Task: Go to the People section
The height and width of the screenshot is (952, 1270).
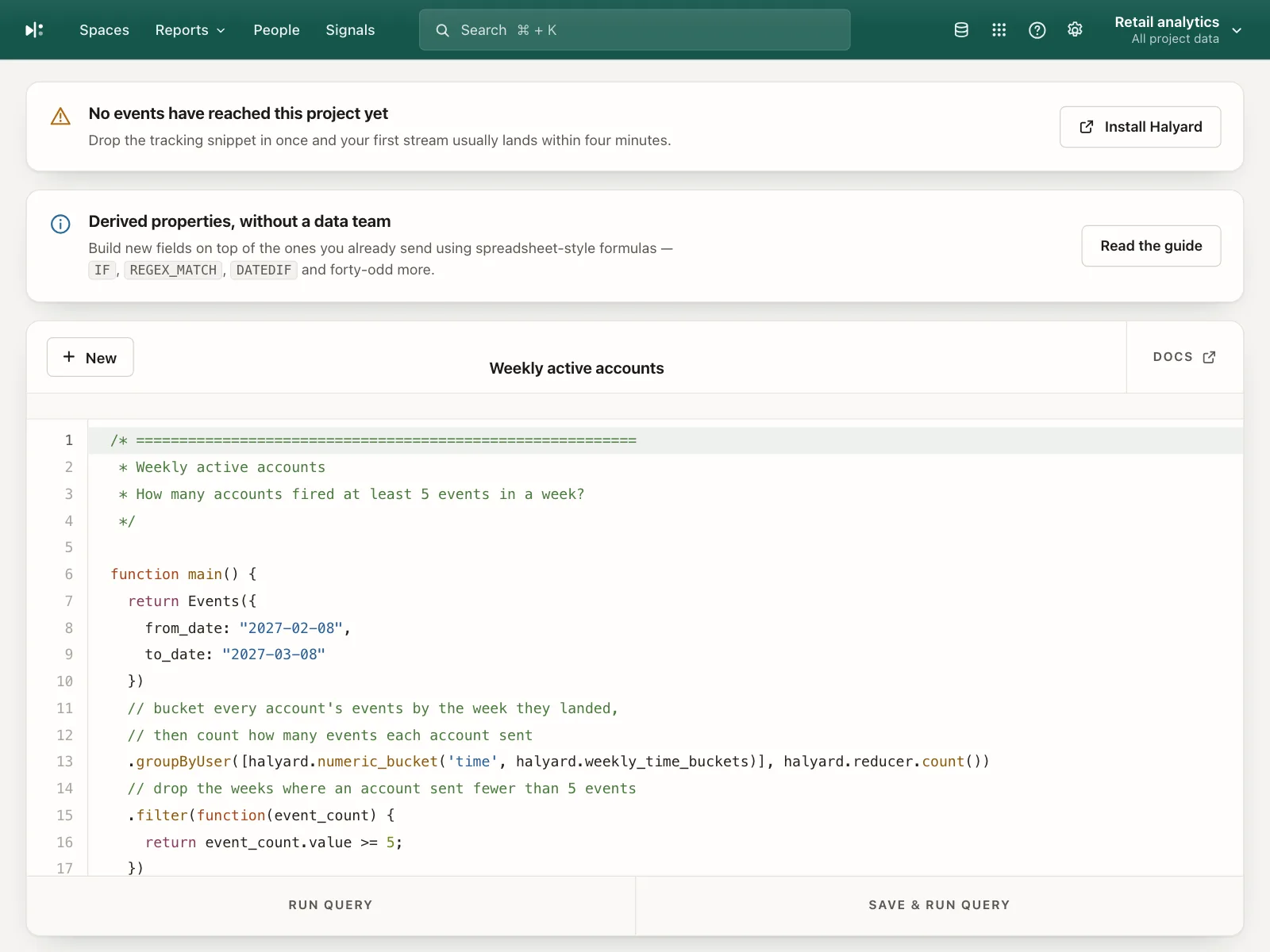Action: tap(276, 30)
